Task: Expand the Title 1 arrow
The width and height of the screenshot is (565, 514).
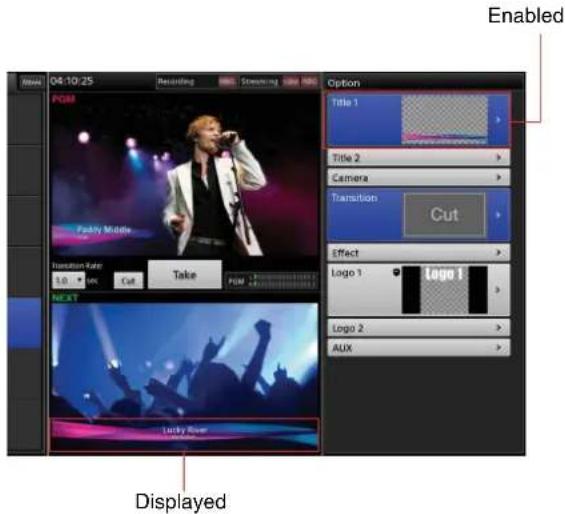Action: pos(498,120)
